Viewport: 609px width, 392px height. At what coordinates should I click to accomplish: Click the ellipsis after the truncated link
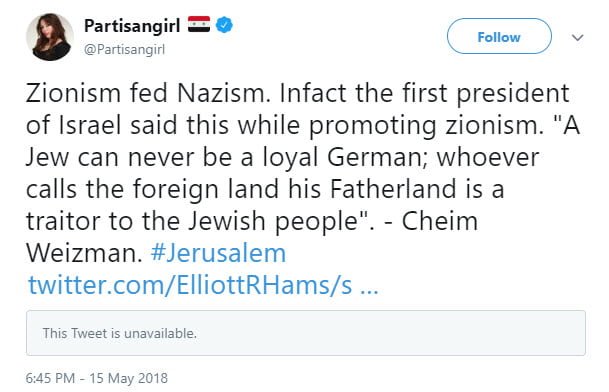369,289
